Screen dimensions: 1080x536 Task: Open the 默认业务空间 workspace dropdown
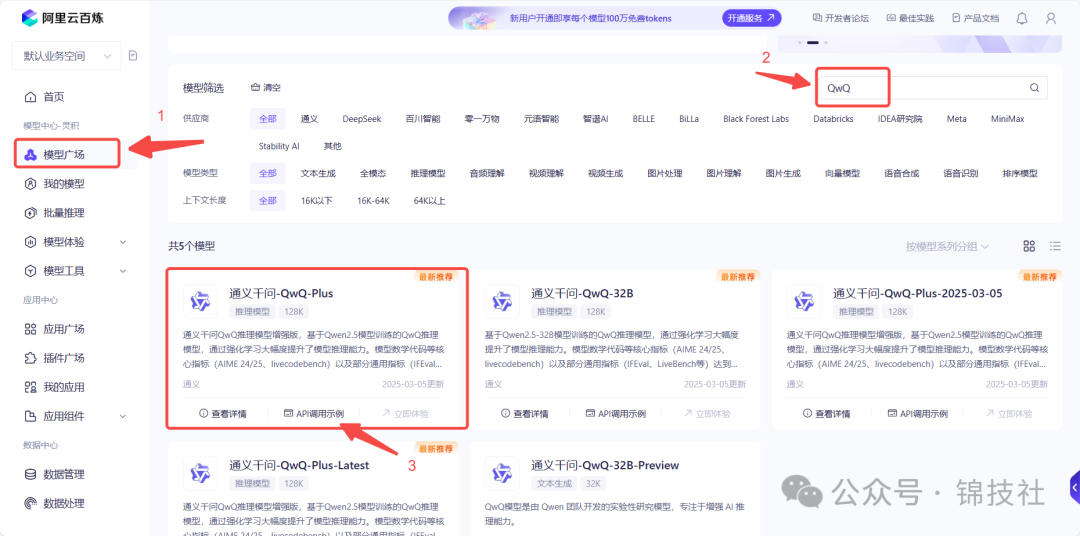66,56
